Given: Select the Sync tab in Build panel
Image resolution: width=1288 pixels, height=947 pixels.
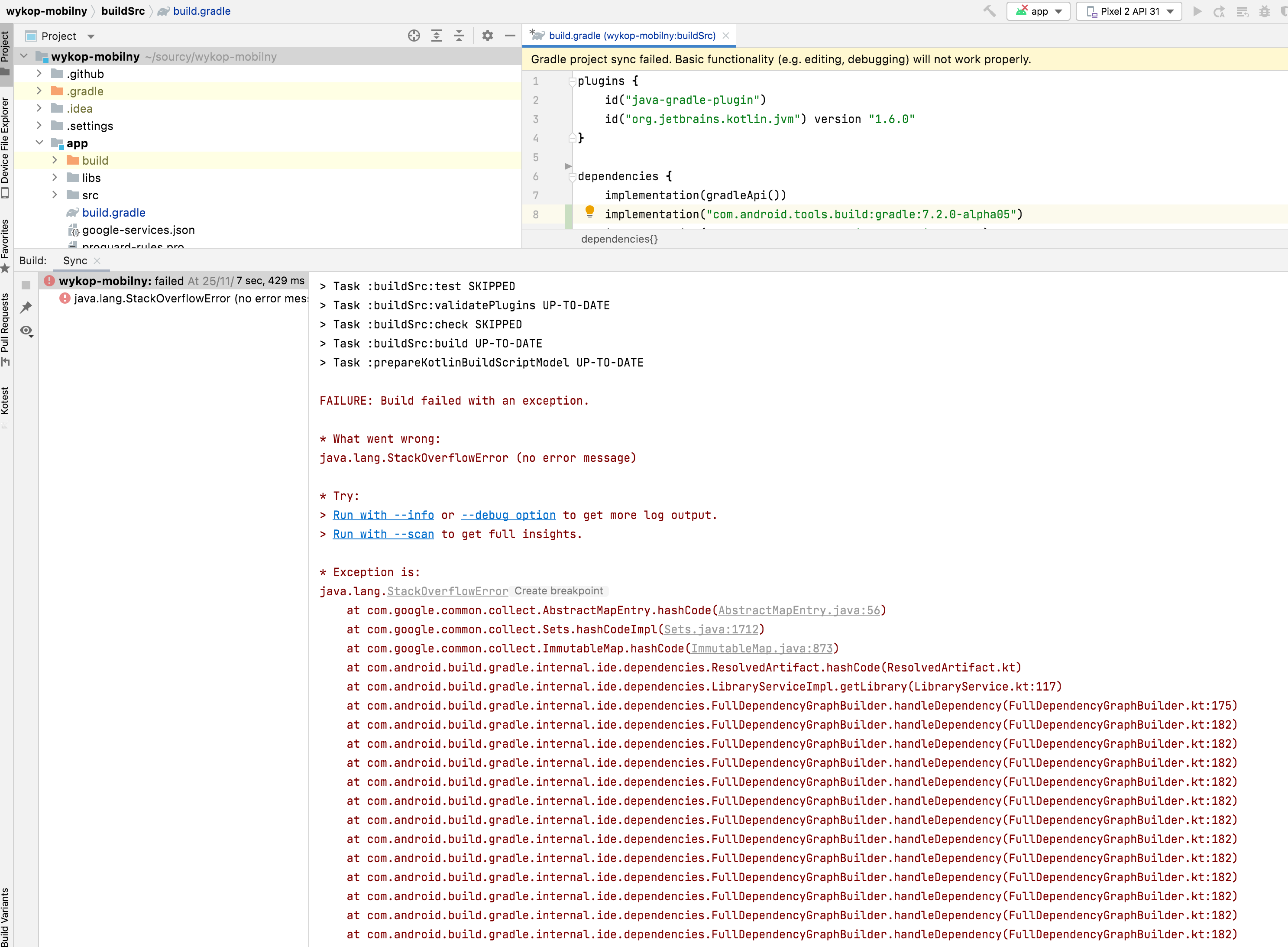Looking at the screenshot, I should 75,260.
